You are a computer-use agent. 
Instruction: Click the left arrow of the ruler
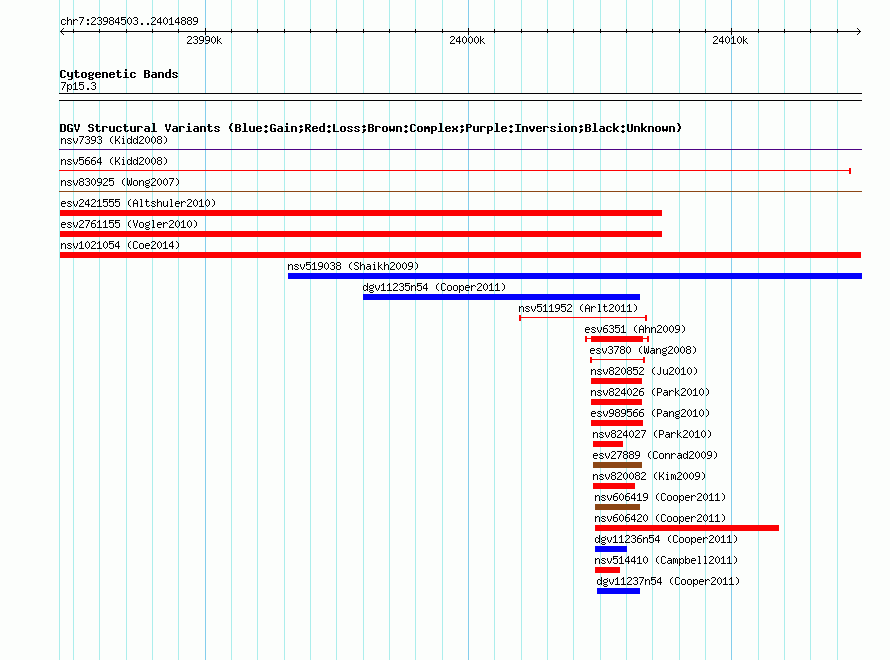63,31
